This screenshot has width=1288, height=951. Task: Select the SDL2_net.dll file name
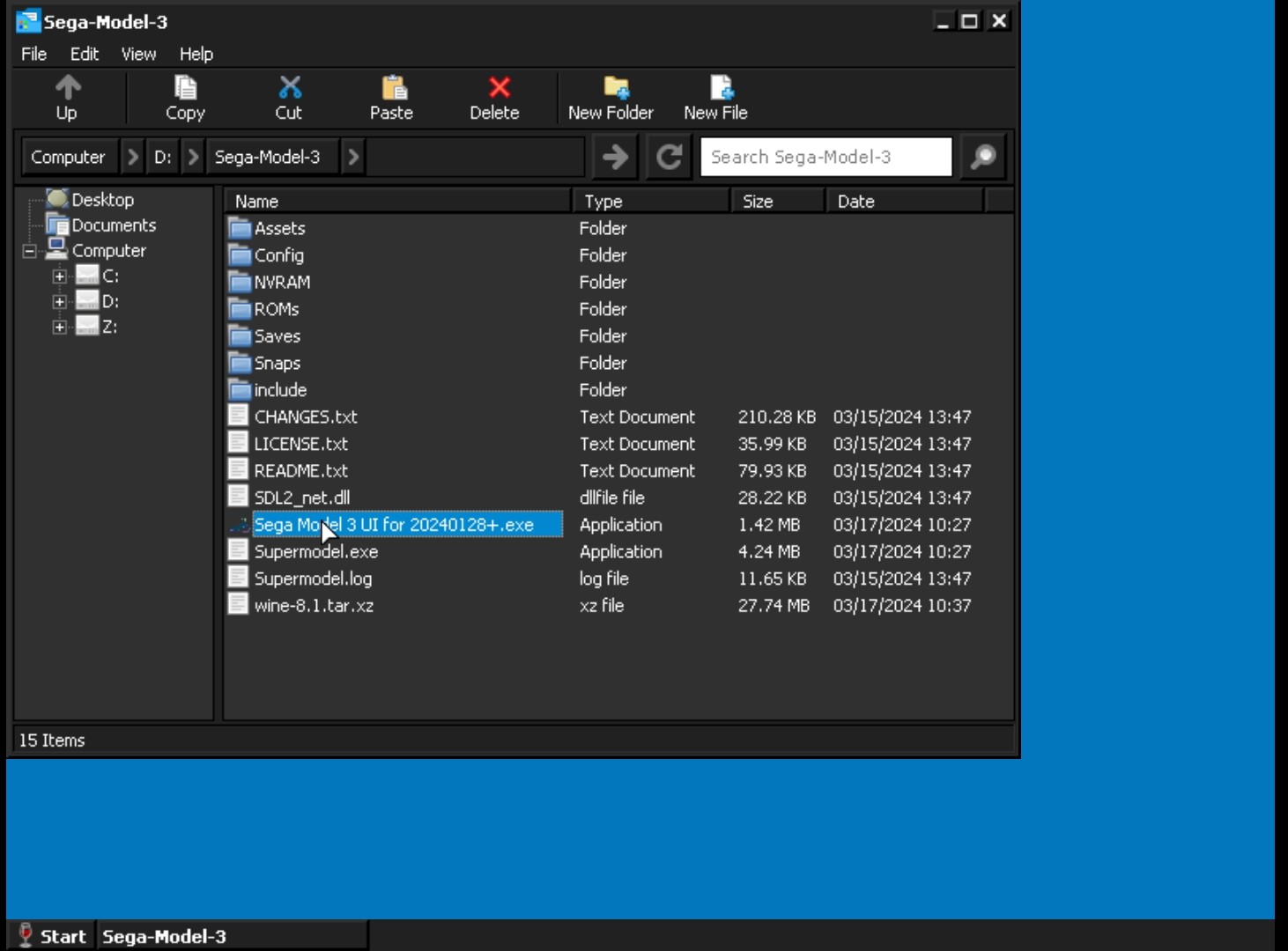[x=302, y=498]
